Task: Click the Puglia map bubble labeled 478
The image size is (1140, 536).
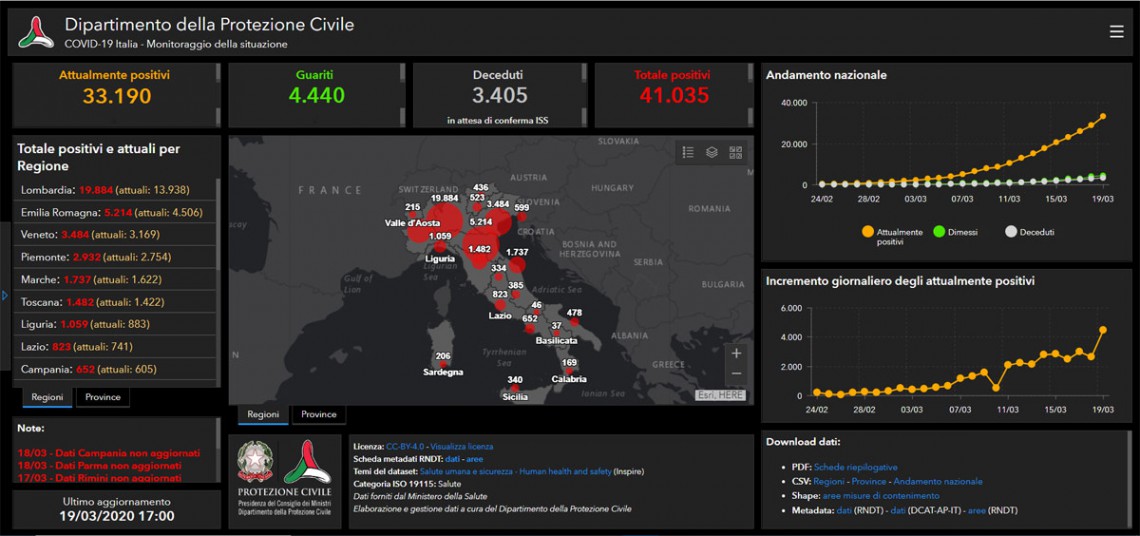Action: coord(574,321)
